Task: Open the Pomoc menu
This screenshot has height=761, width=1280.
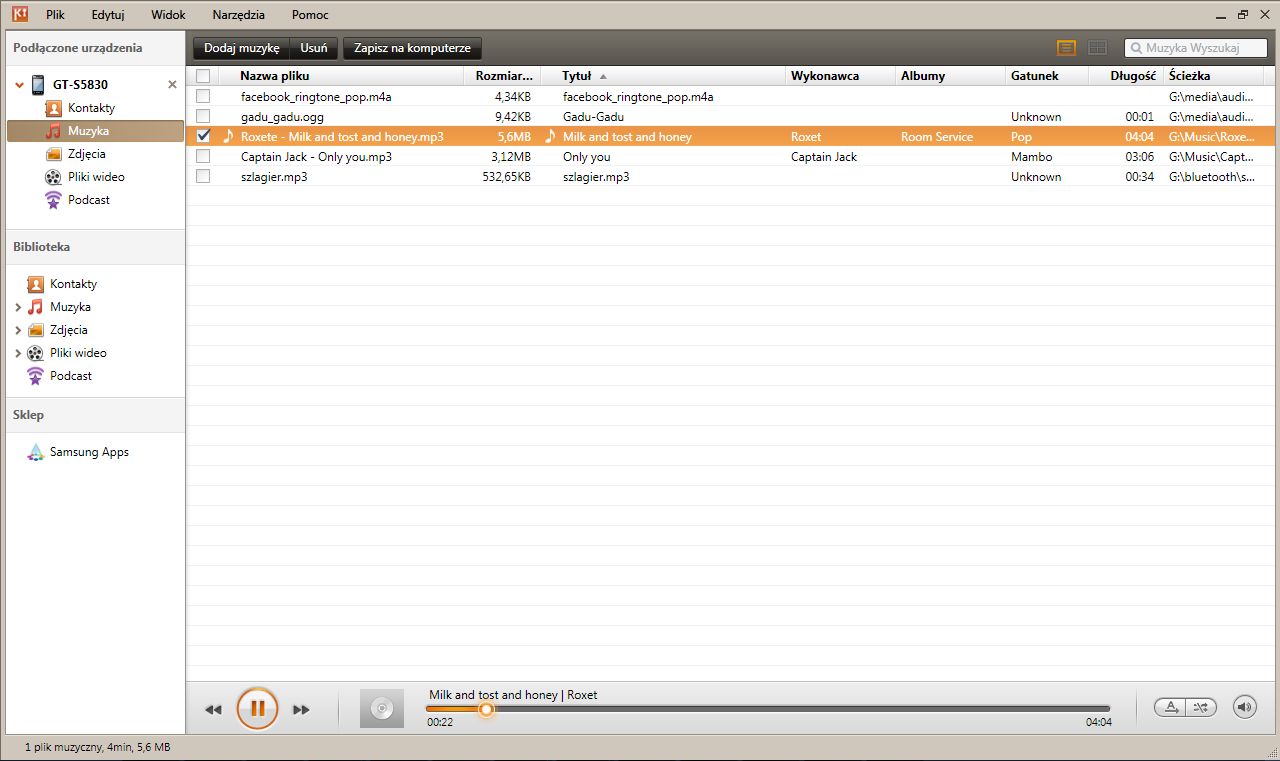Action: point(310,15)
